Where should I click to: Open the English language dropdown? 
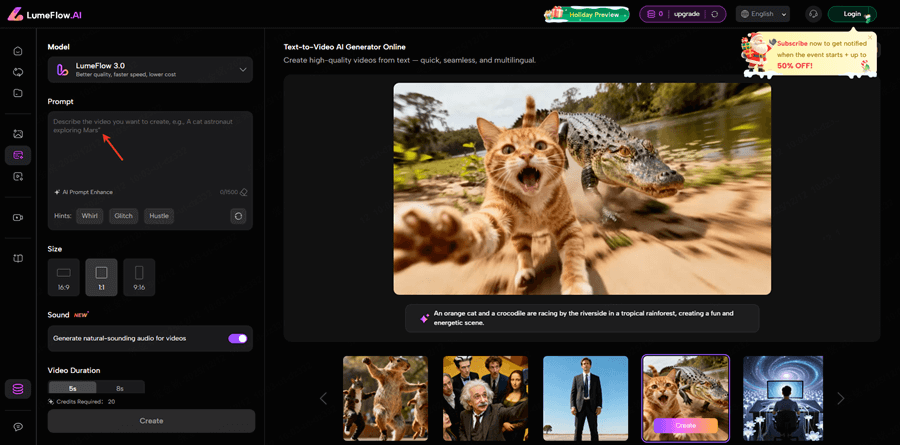pyautogui.click(x=762, y=14)
